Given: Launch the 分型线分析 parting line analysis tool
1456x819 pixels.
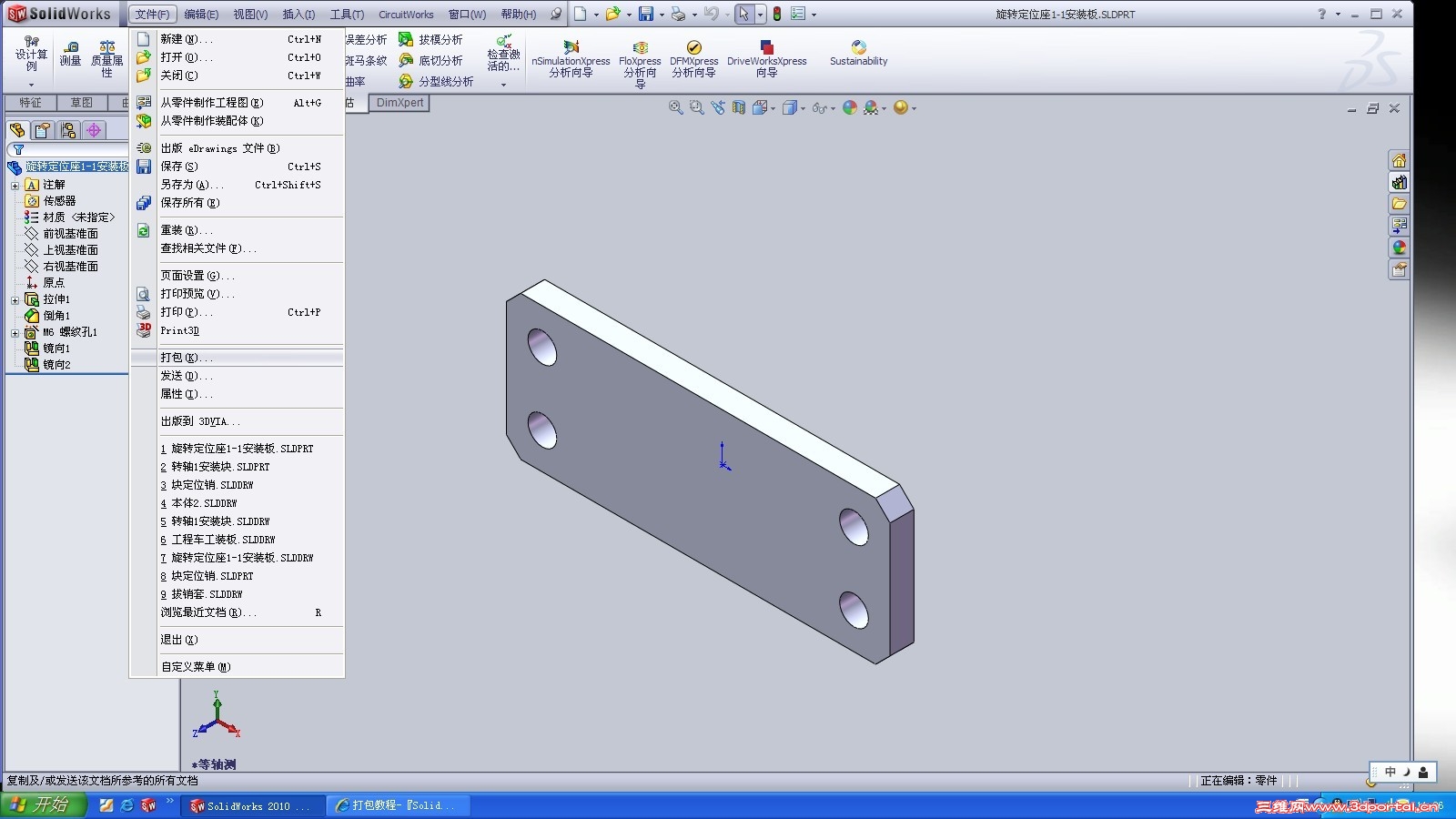Looking at the screenshot, I should 436,82.
